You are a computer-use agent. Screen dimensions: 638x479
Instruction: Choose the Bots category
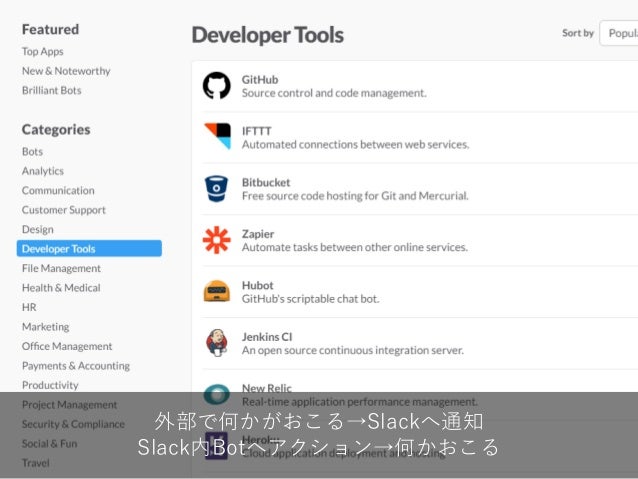(32, 151)
